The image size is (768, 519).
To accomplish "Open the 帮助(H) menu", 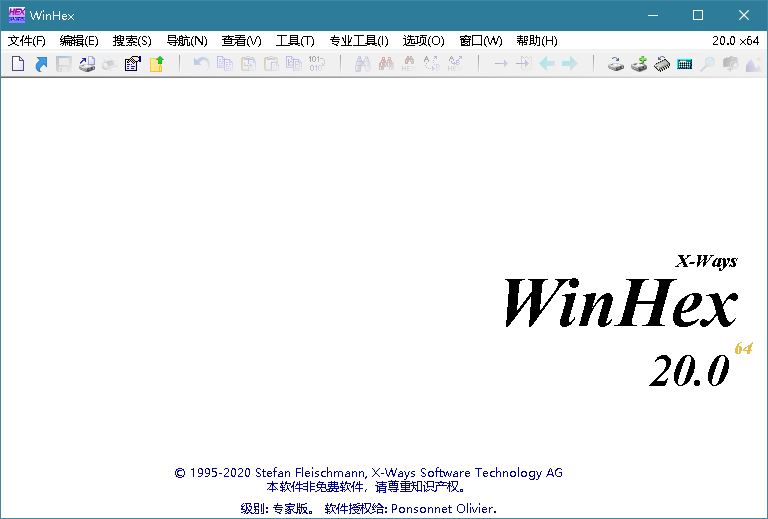I will click(x=537, y=41).
